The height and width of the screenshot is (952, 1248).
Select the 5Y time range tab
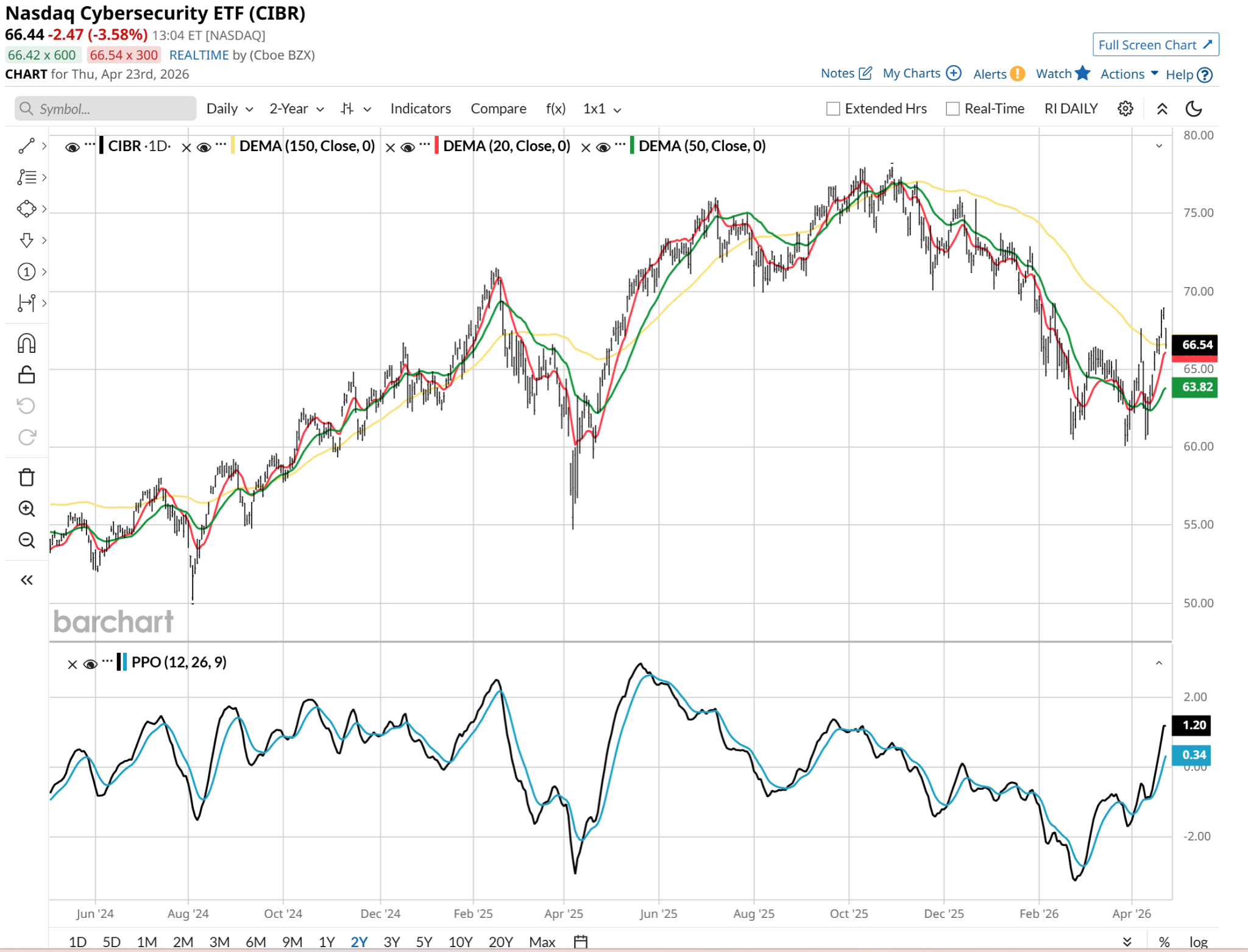(x=424, y=942)
